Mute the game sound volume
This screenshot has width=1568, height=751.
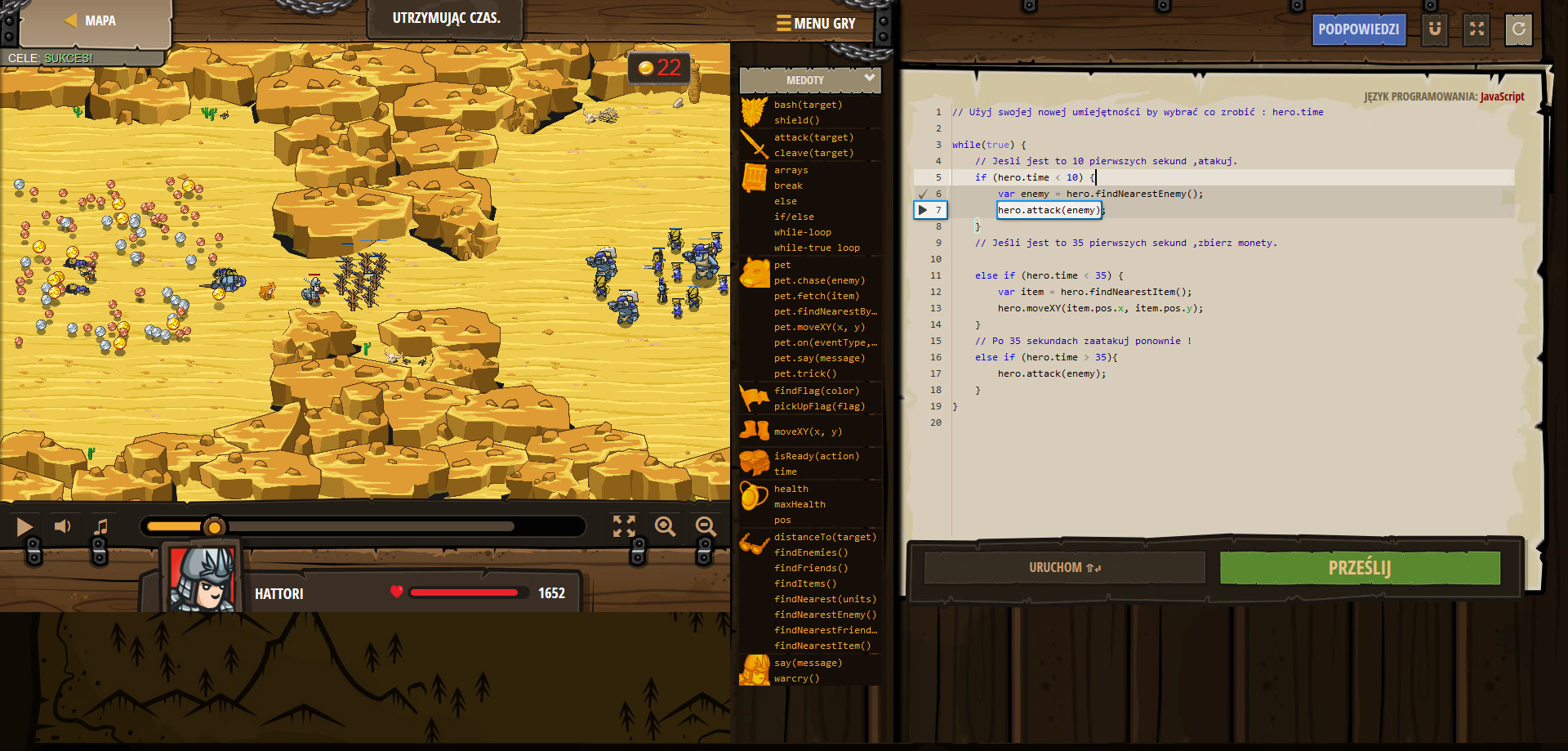pyautogui.click(x=63, y=526)
